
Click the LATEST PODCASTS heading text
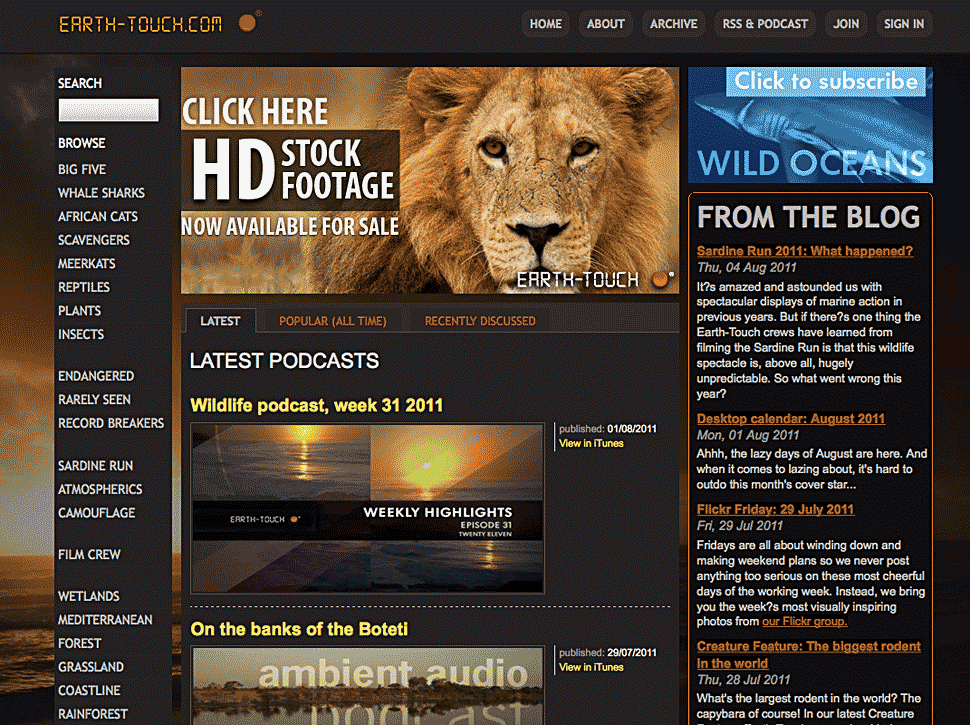(x=285, y=361)
